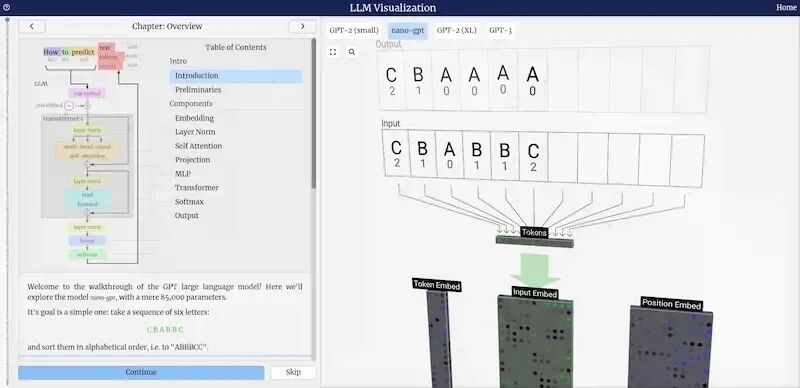Click the Chapter: Overview heading

pyautogui.click(x=167, y=26)
